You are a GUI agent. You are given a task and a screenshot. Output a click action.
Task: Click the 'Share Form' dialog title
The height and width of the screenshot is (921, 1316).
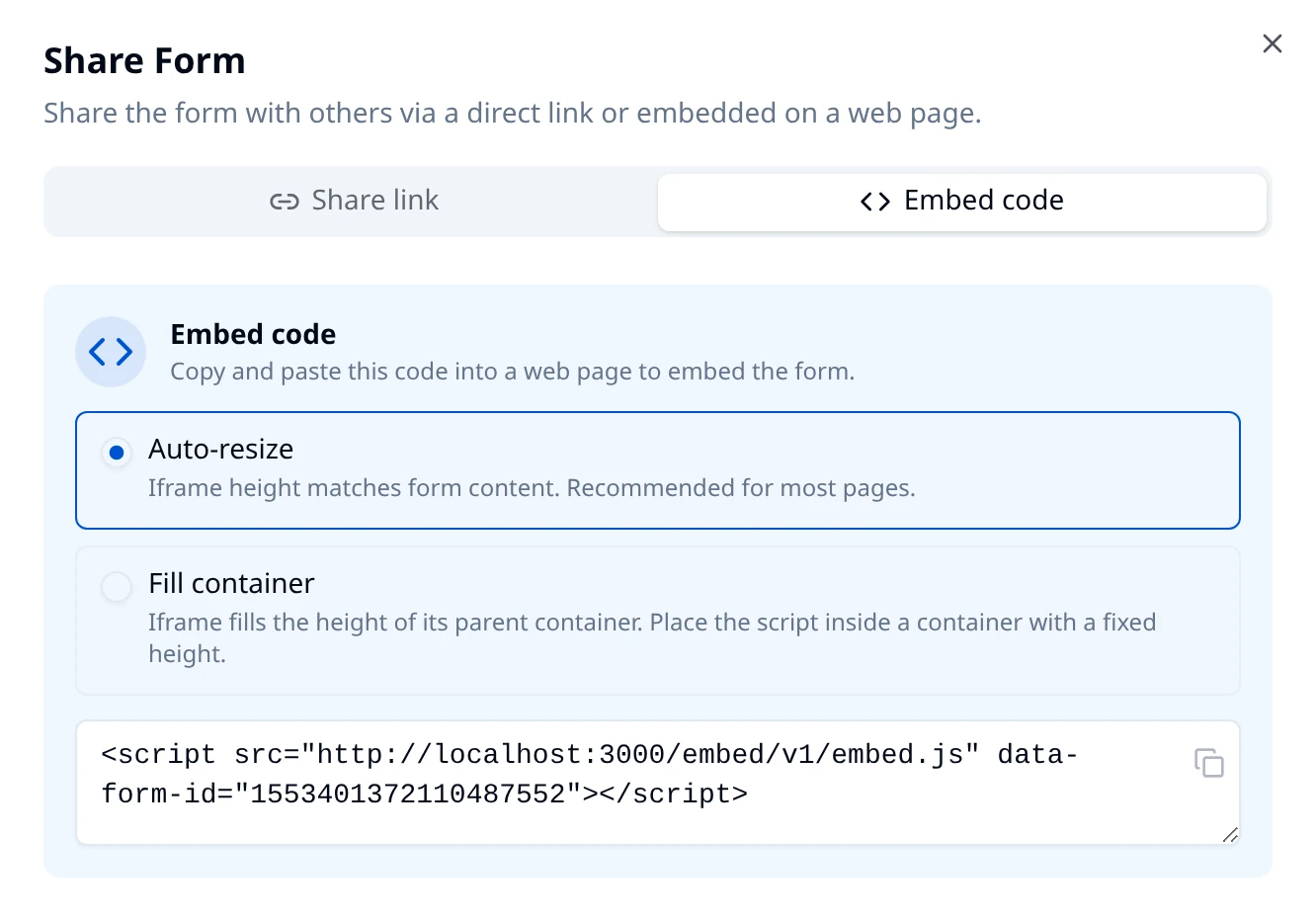pyautogui.click(x=144, y=61)
